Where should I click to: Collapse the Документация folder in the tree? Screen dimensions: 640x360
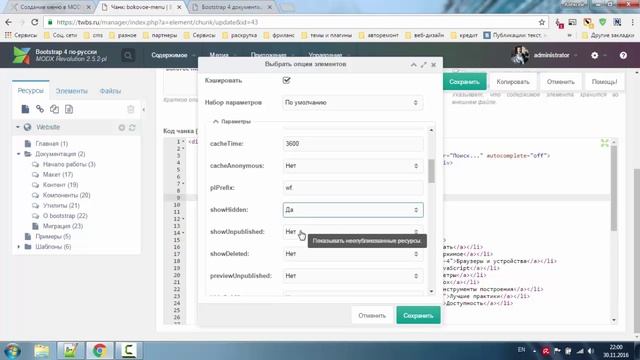point(18,154)
